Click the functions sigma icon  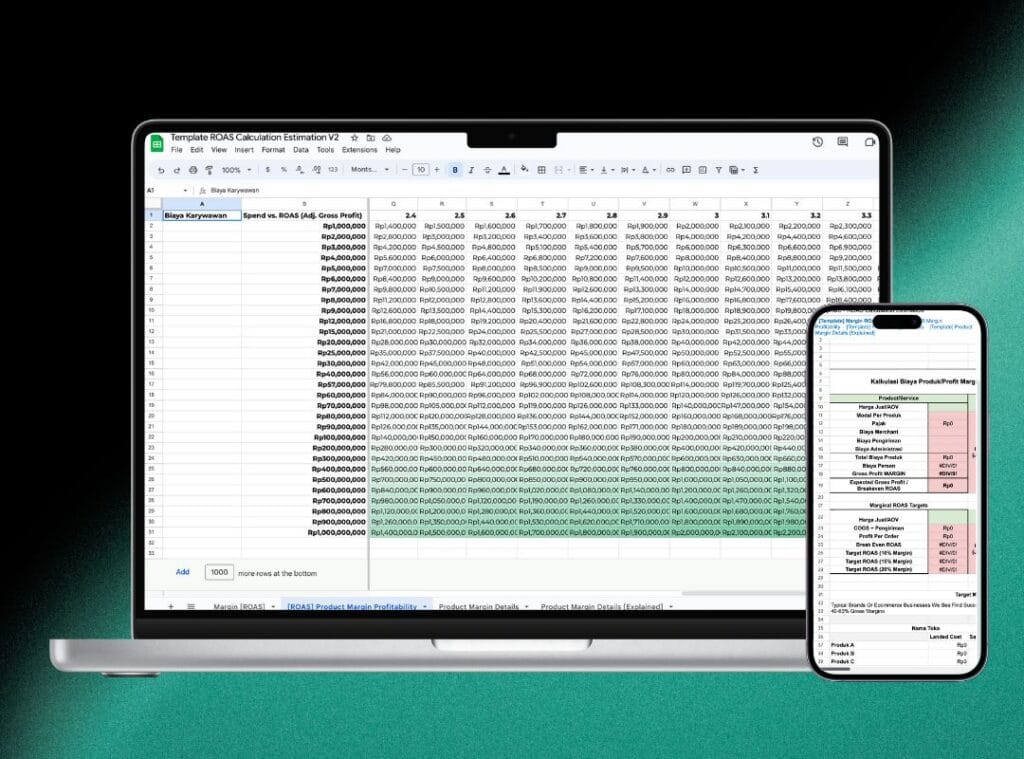tap(755, 170)
